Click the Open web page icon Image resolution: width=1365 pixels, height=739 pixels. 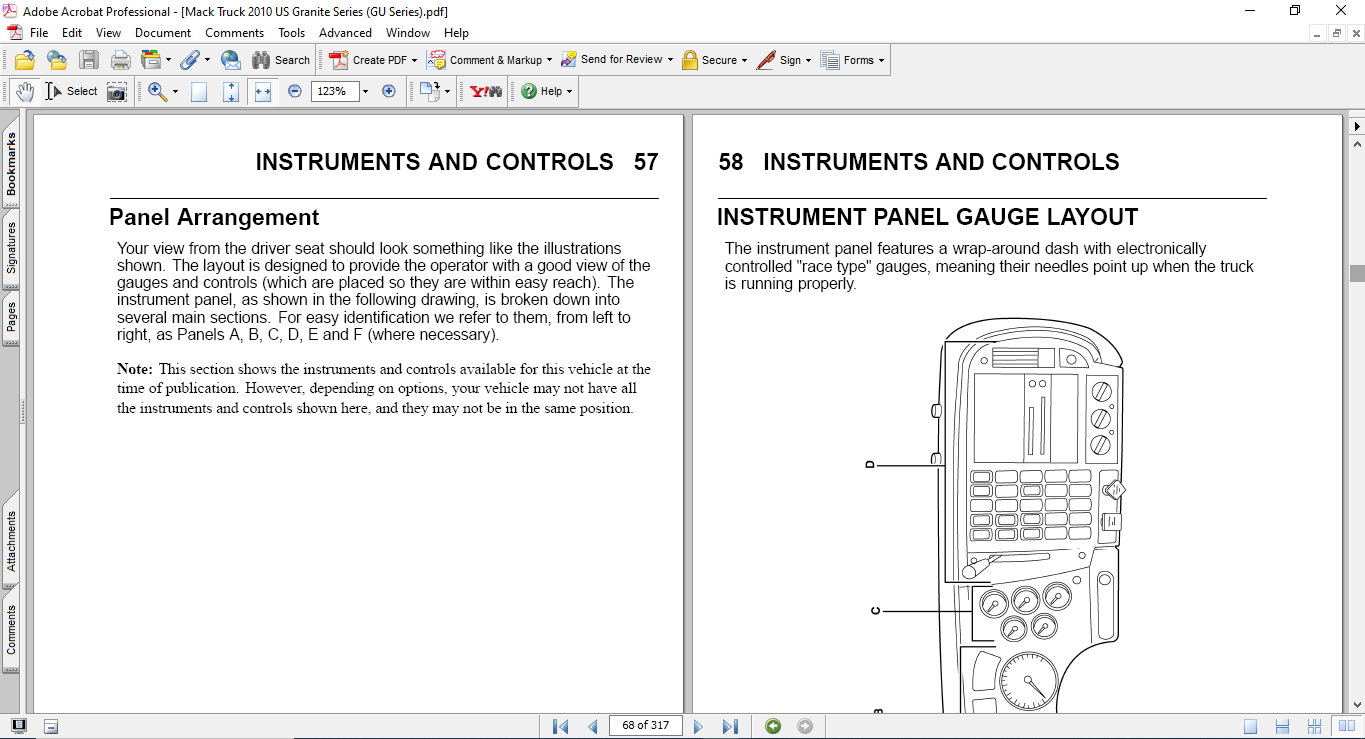[57, 60]
